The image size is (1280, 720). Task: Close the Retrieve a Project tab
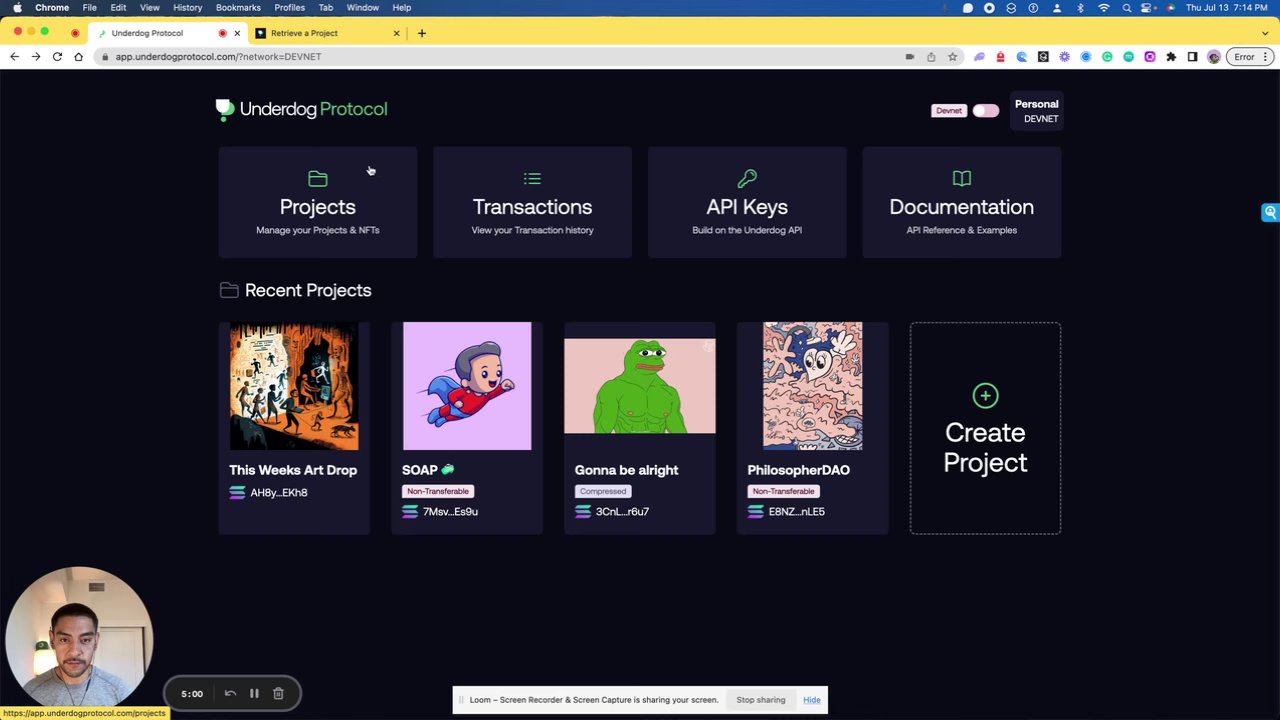396,33
